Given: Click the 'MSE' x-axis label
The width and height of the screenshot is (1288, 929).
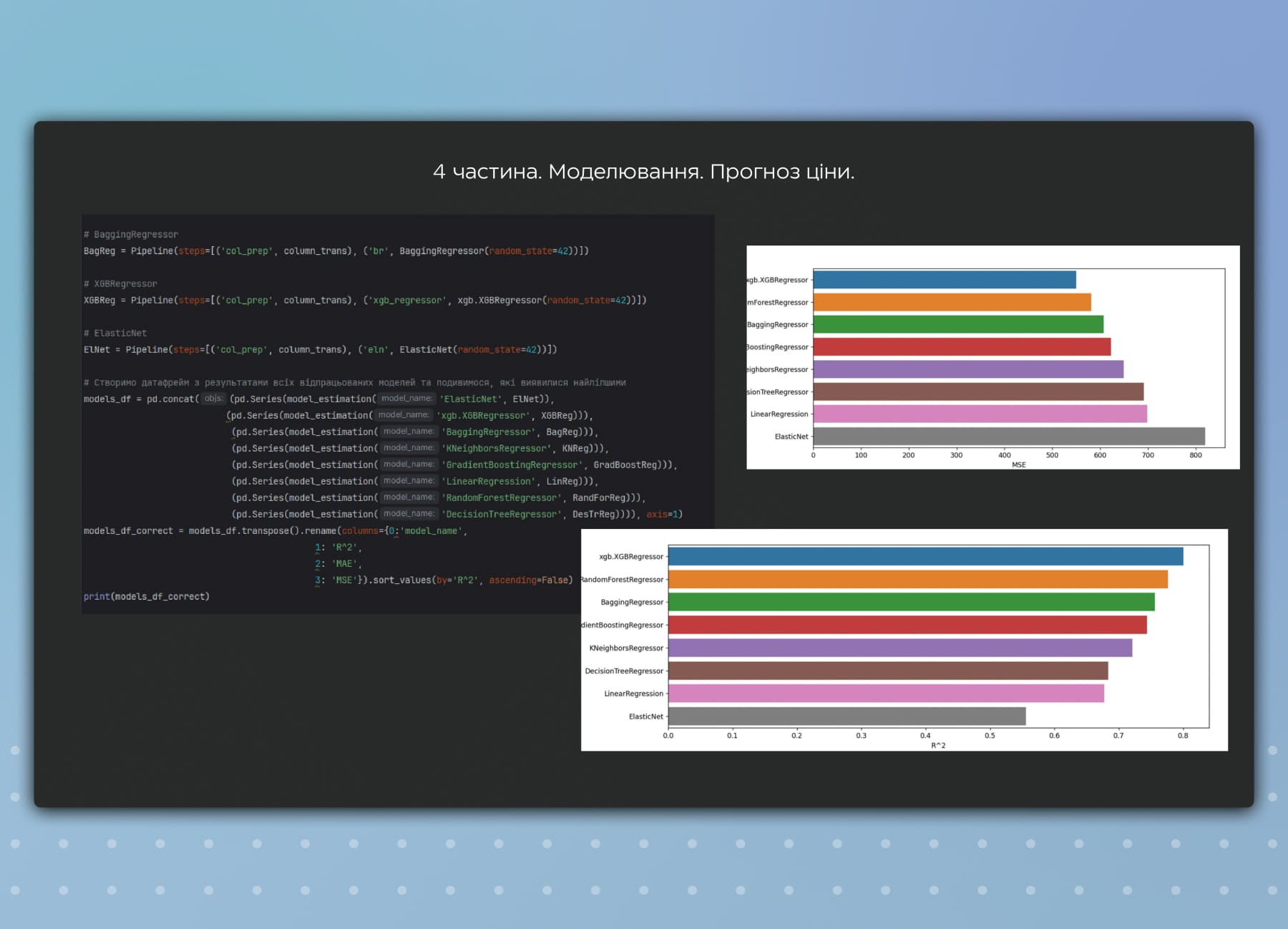Looking at the screenshot, I should pos(1019,465).
